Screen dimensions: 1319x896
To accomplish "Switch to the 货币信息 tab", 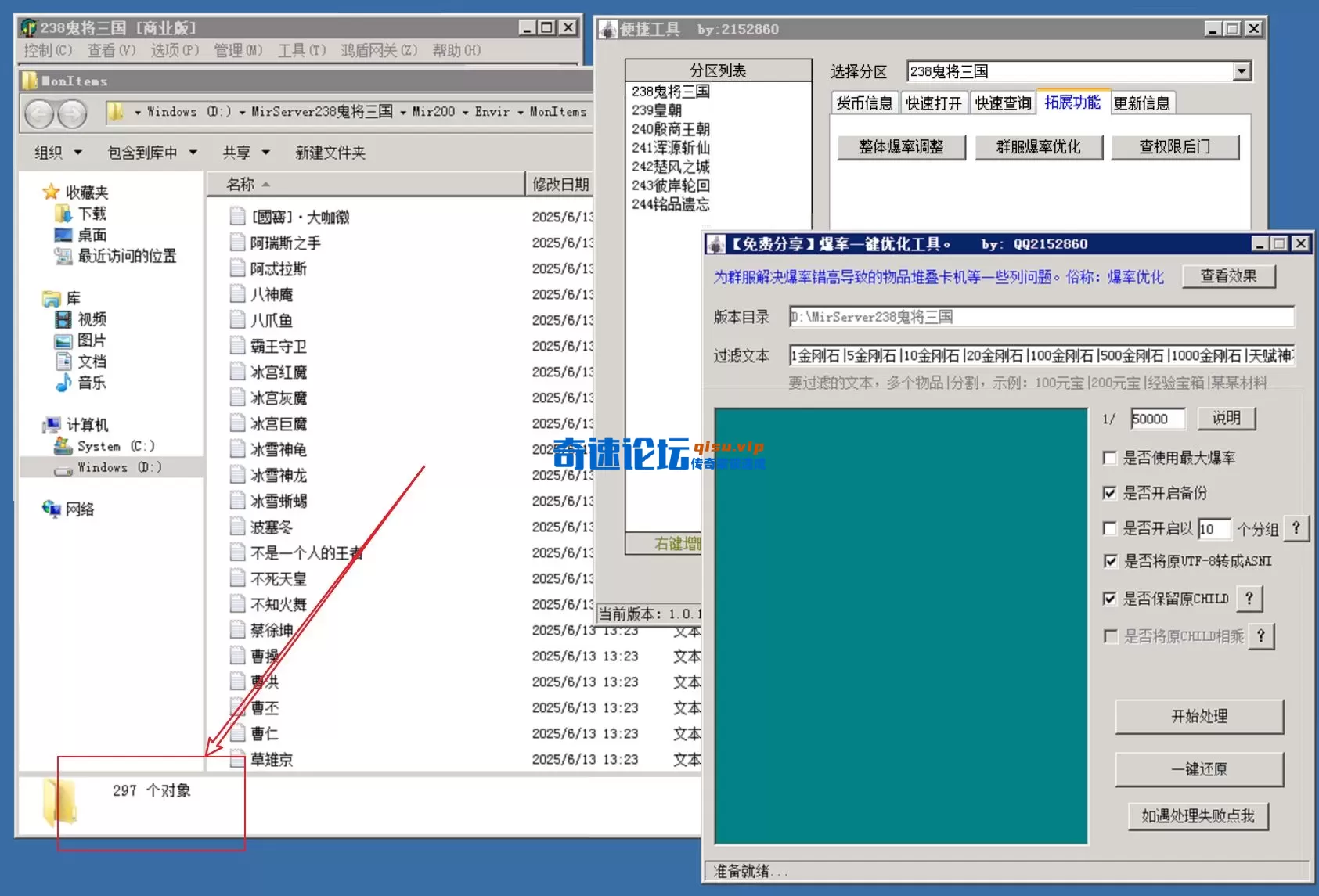I will pos(863,102).
